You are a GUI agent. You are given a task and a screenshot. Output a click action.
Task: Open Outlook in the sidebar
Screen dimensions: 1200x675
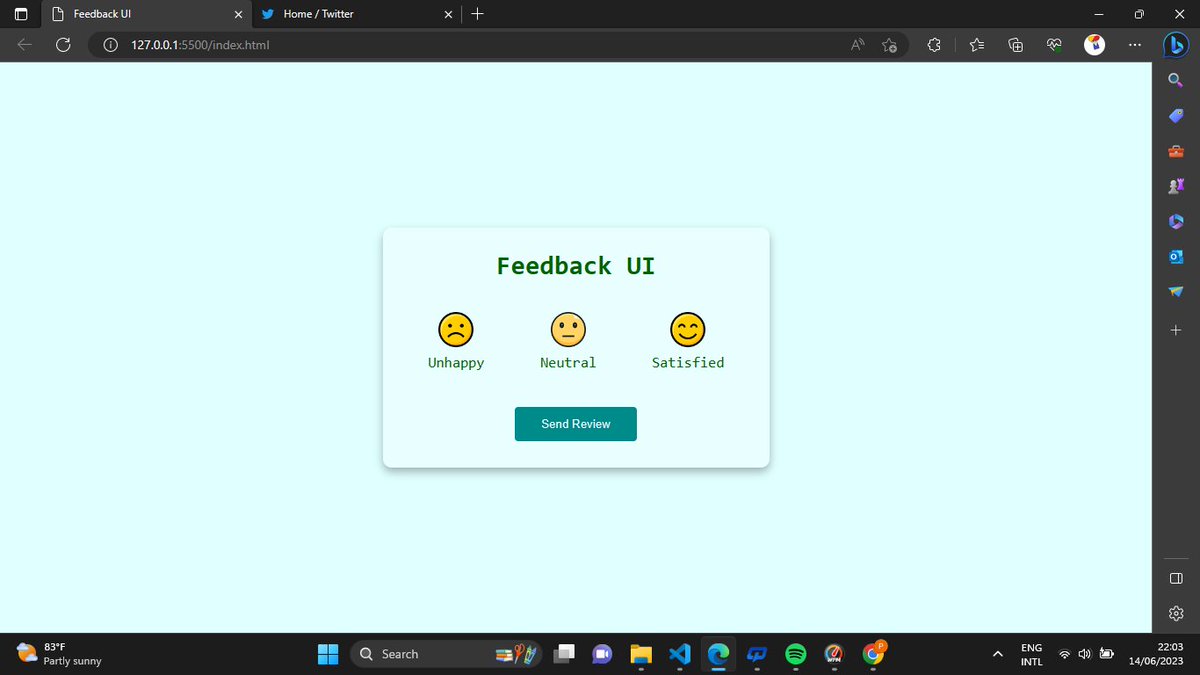(1176, 256)
